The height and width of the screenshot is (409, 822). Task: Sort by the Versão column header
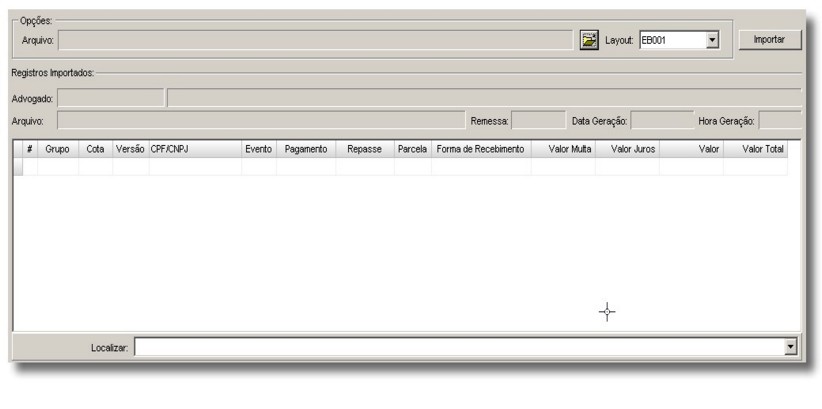pos(131,149)
